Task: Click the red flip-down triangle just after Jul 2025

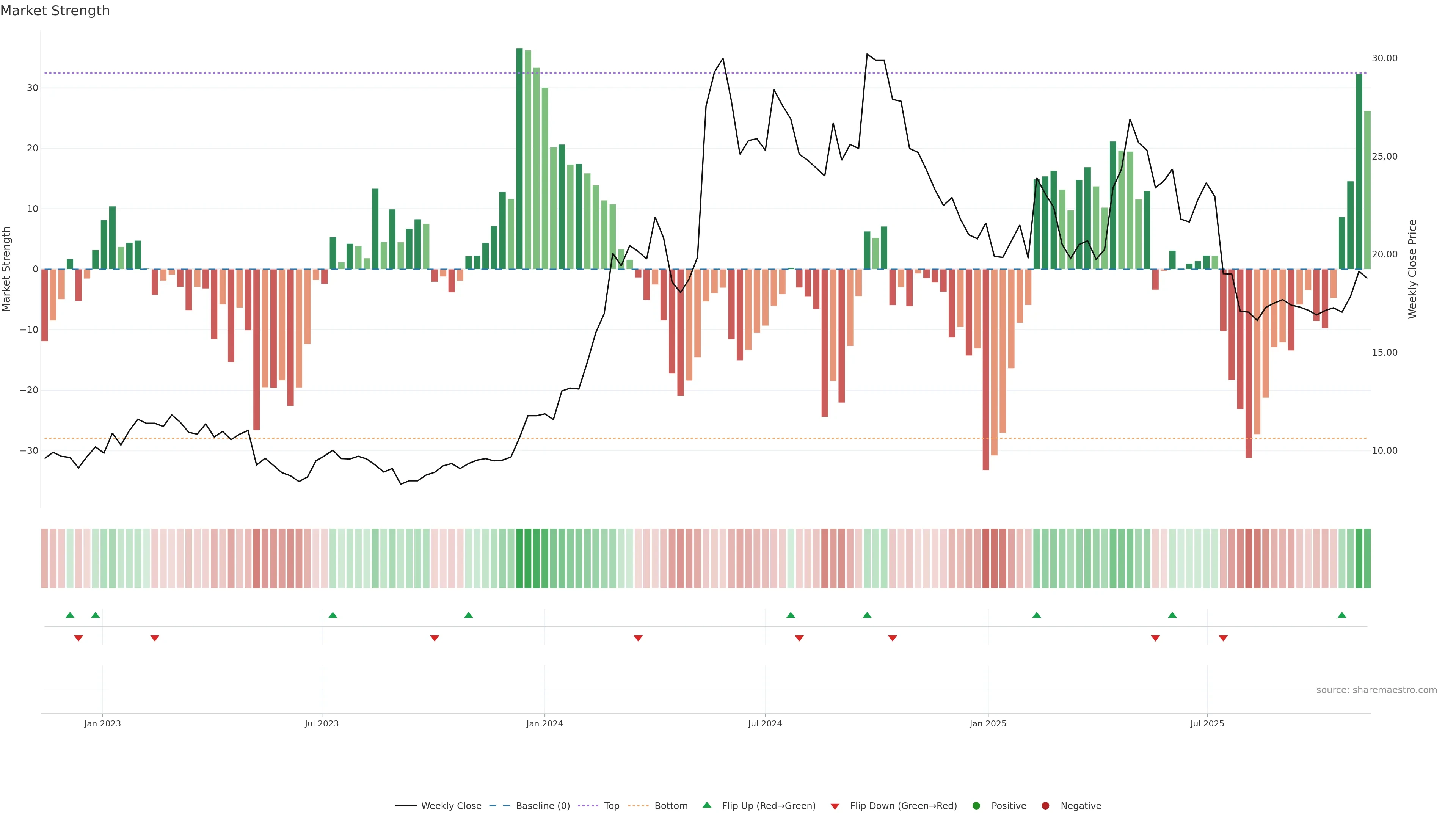Action: pyautogui.click(x=1223, y=638)
